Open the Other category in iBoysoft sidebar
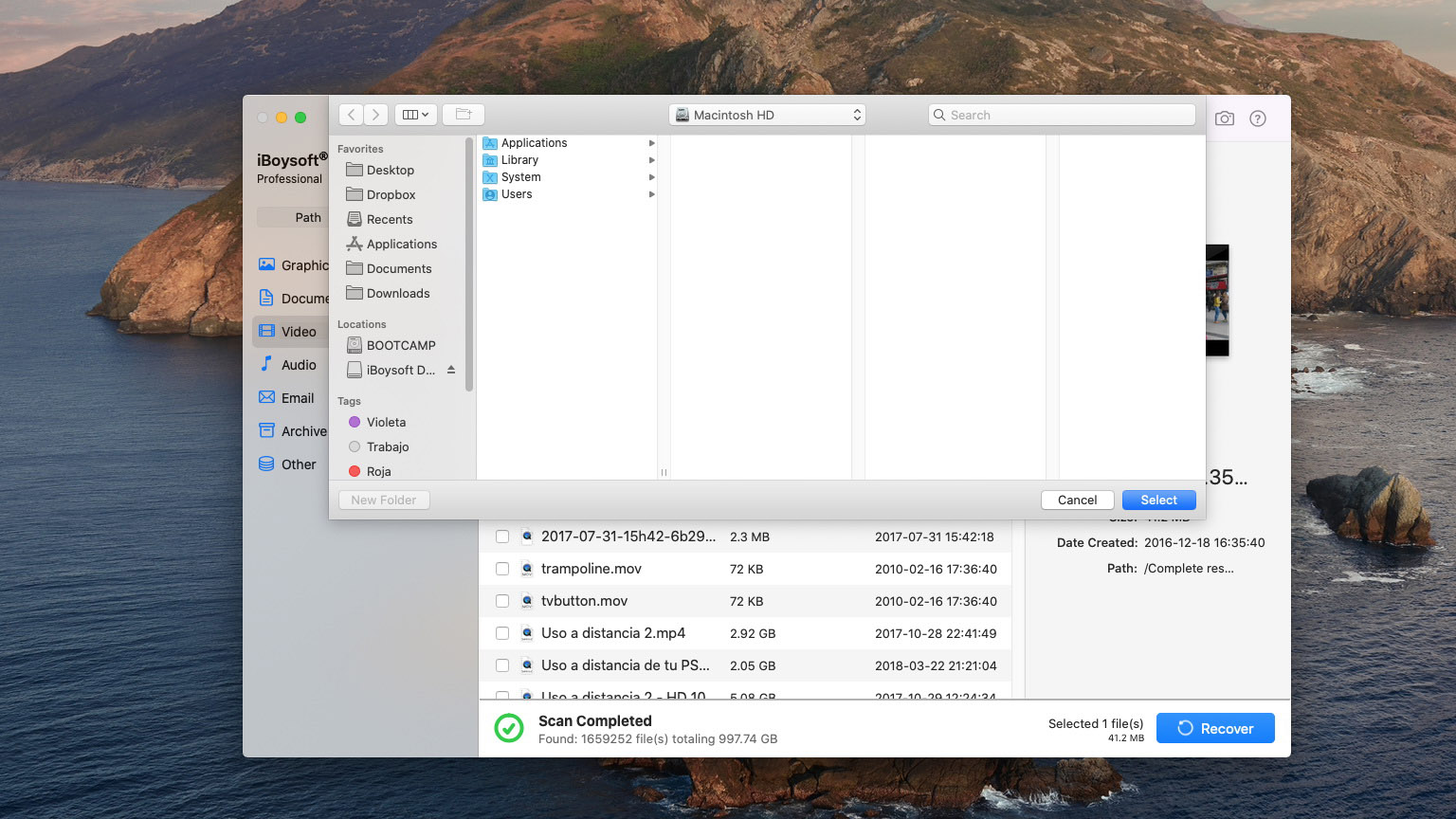1456x819 pixels. pos(291,464)
